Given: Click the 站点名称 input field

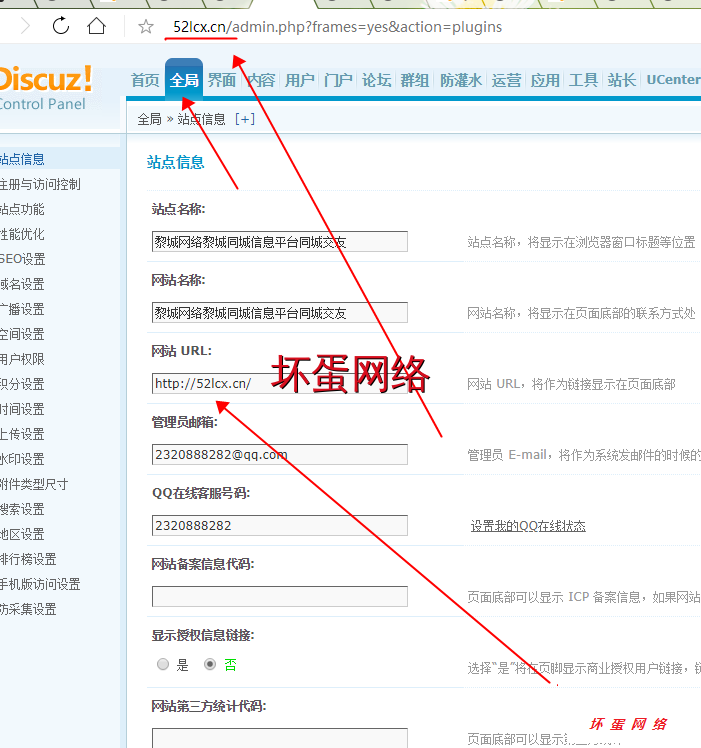Looking at the screenshot, I should point(280,241).
